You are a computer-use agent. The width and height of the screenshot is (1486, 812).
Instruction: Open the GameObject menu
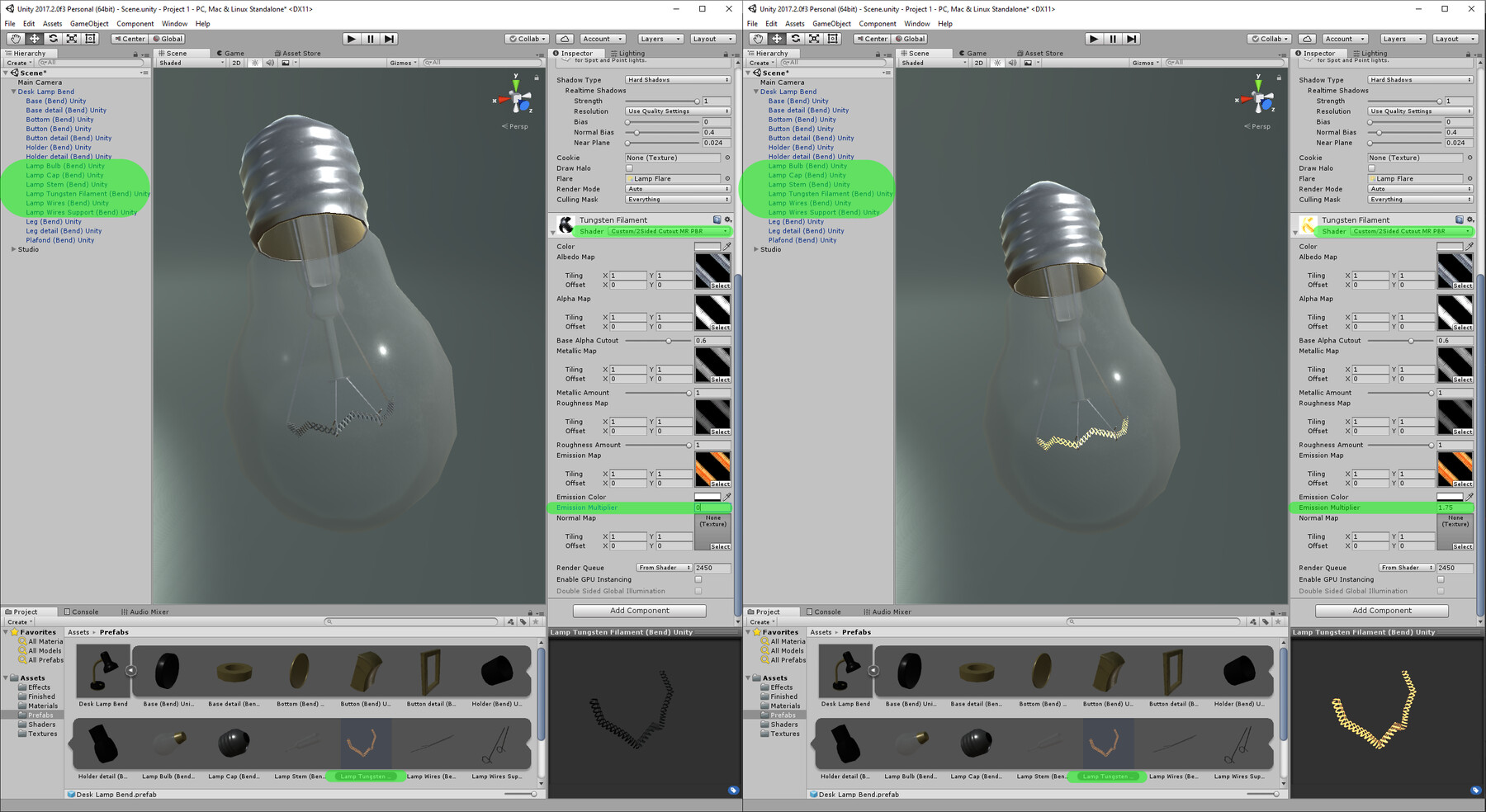(x=88, y=23)
